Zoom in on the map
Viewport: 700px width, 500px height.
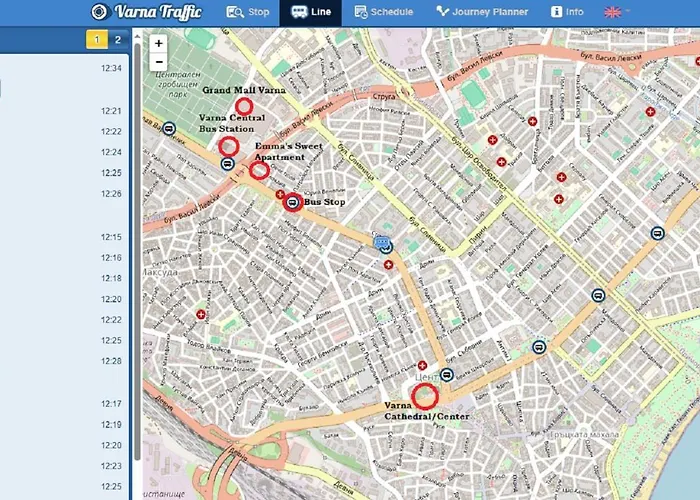coord(159,44)
